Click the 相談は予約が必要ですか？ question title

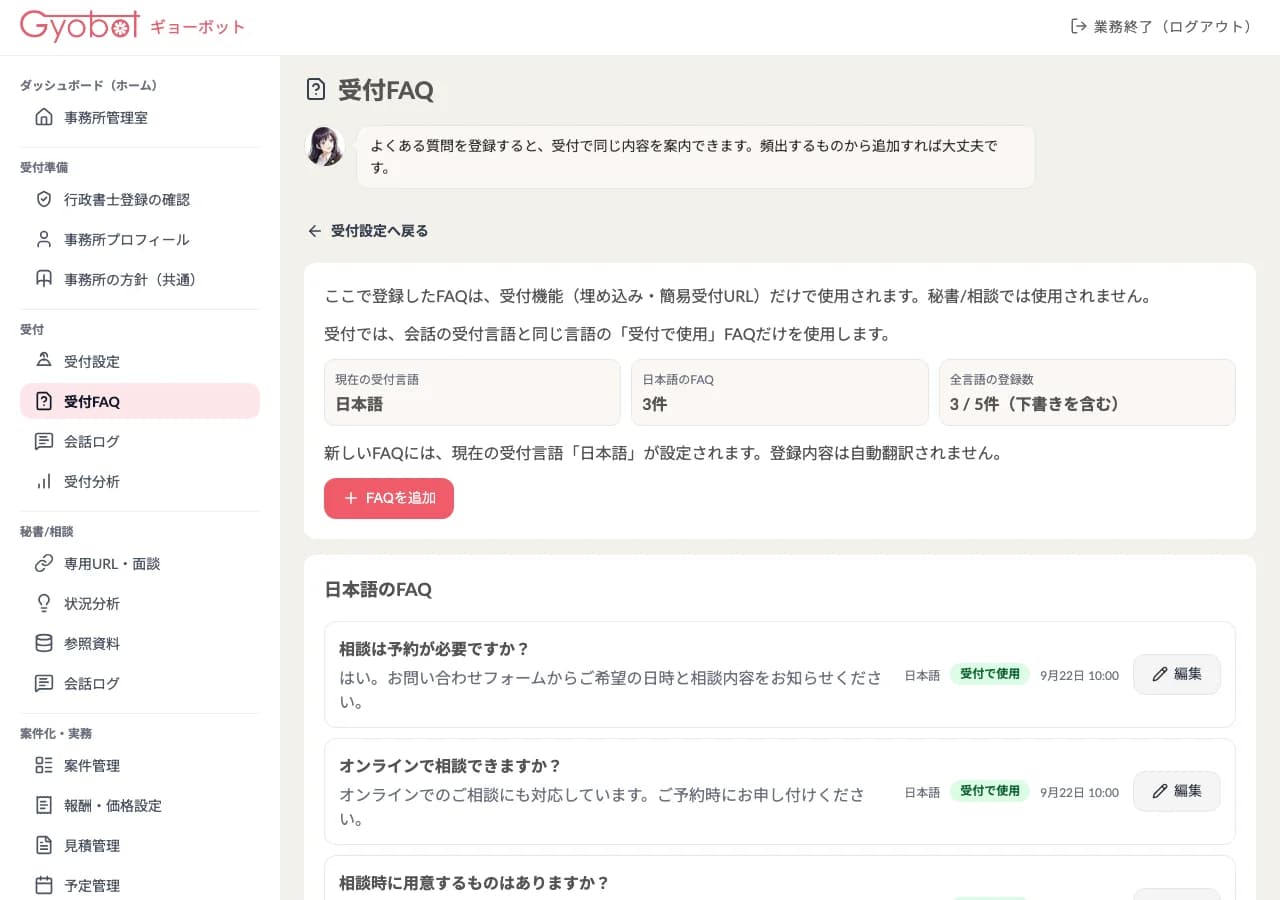click(x=434, y=649)
